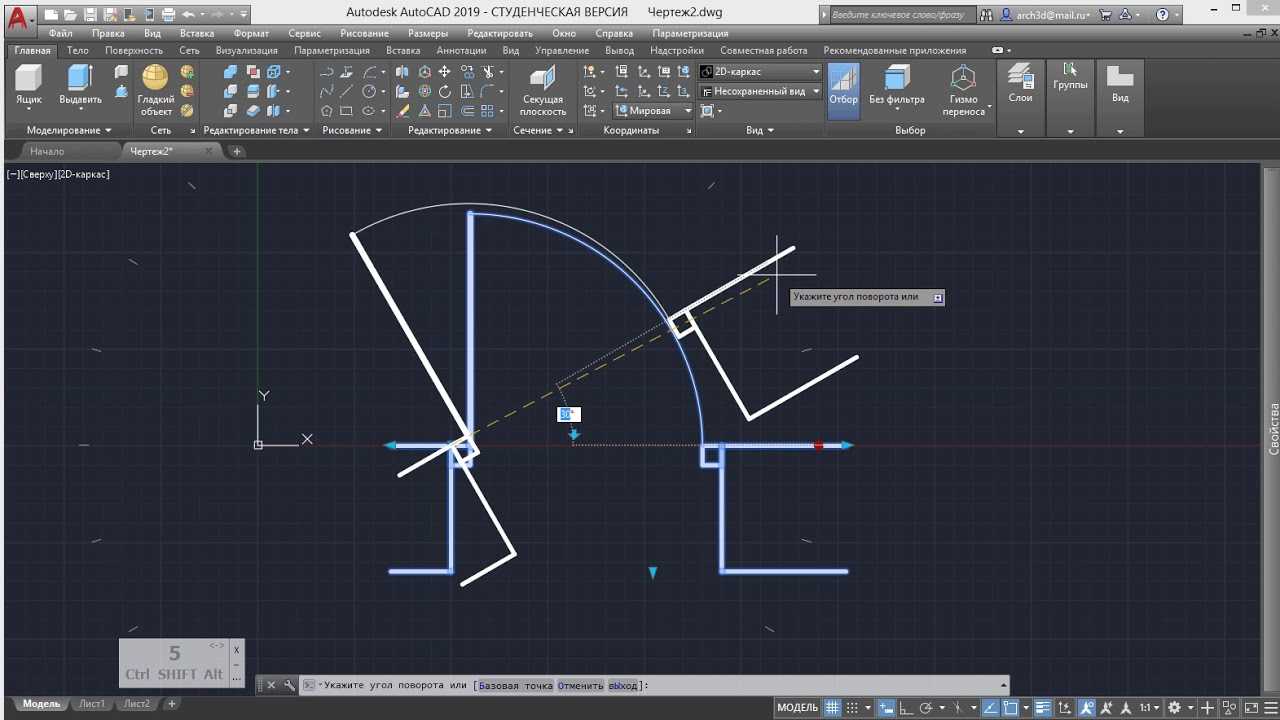Select the Polygon tool in Рисование panel

[x=326, y=111]
